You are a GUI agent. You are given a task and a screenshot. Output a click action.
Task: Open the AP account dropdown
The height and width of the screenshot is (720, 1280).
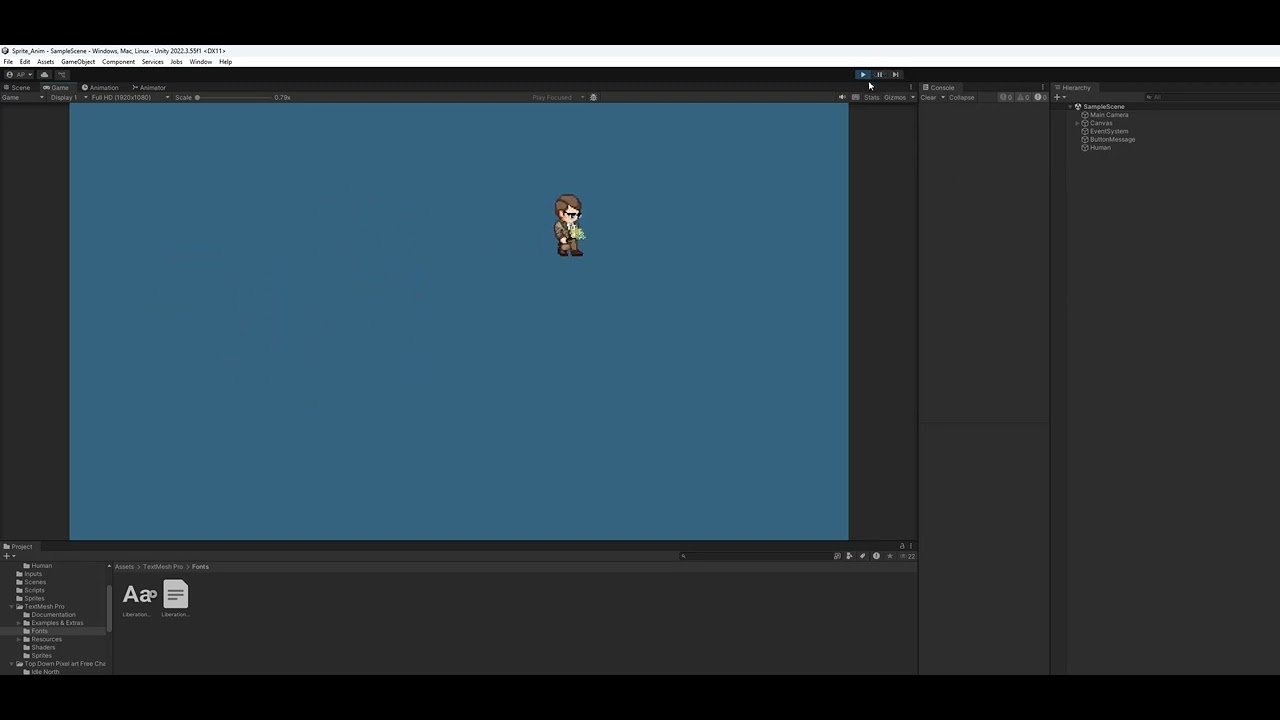pyautogui.click(x=19, y=74)
